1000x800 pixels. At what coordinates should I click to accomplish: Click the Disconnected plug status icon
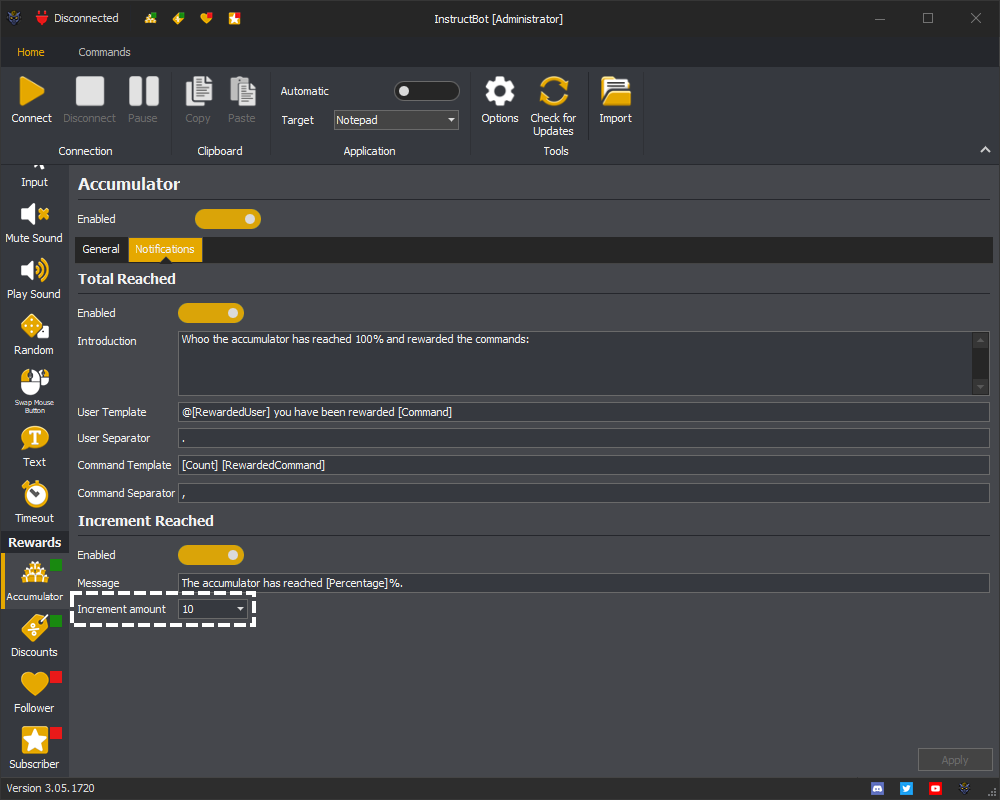point(42,18)
